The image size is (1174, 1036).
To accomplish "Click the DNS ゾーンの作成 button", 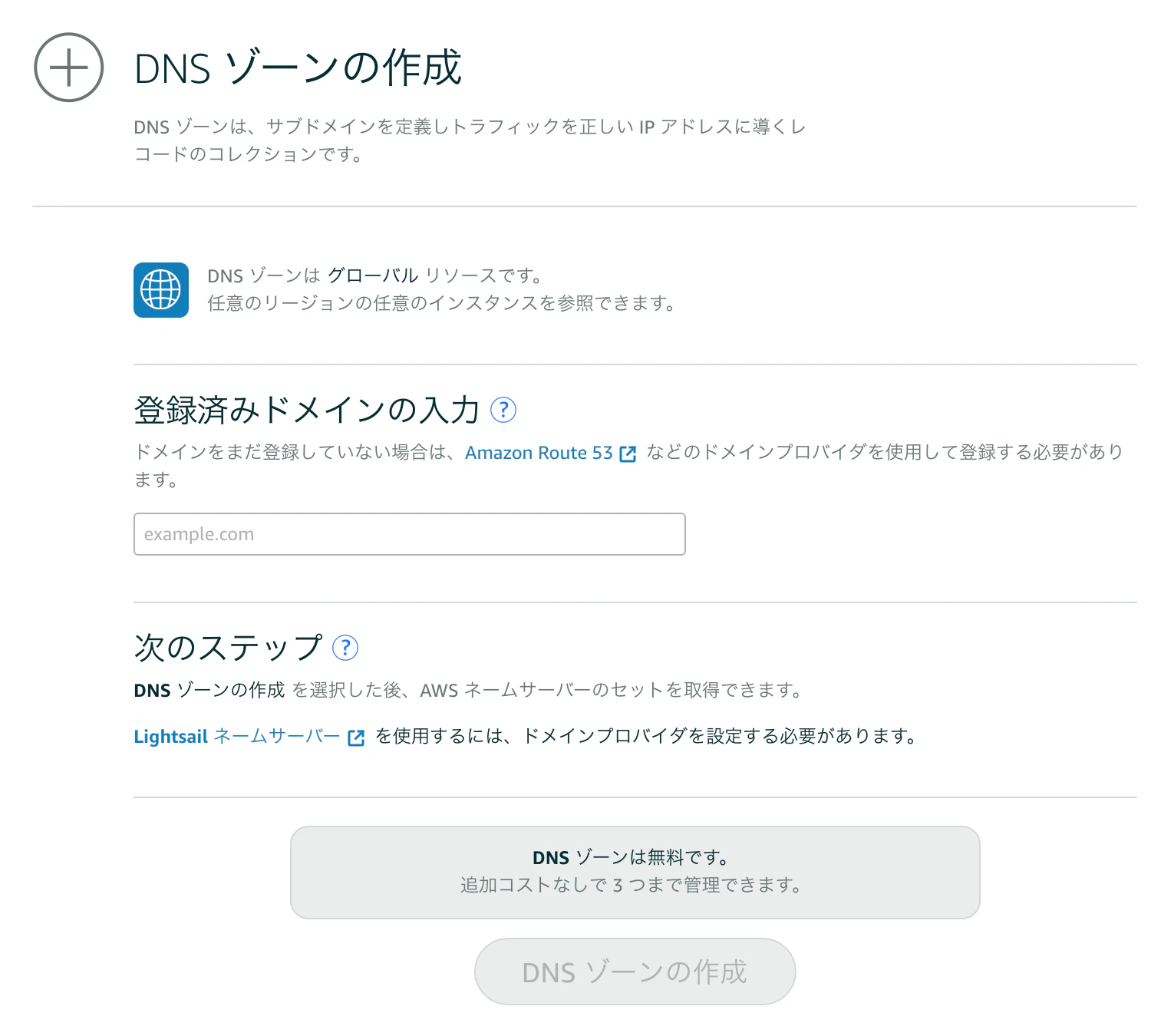I will click(635, 972).
